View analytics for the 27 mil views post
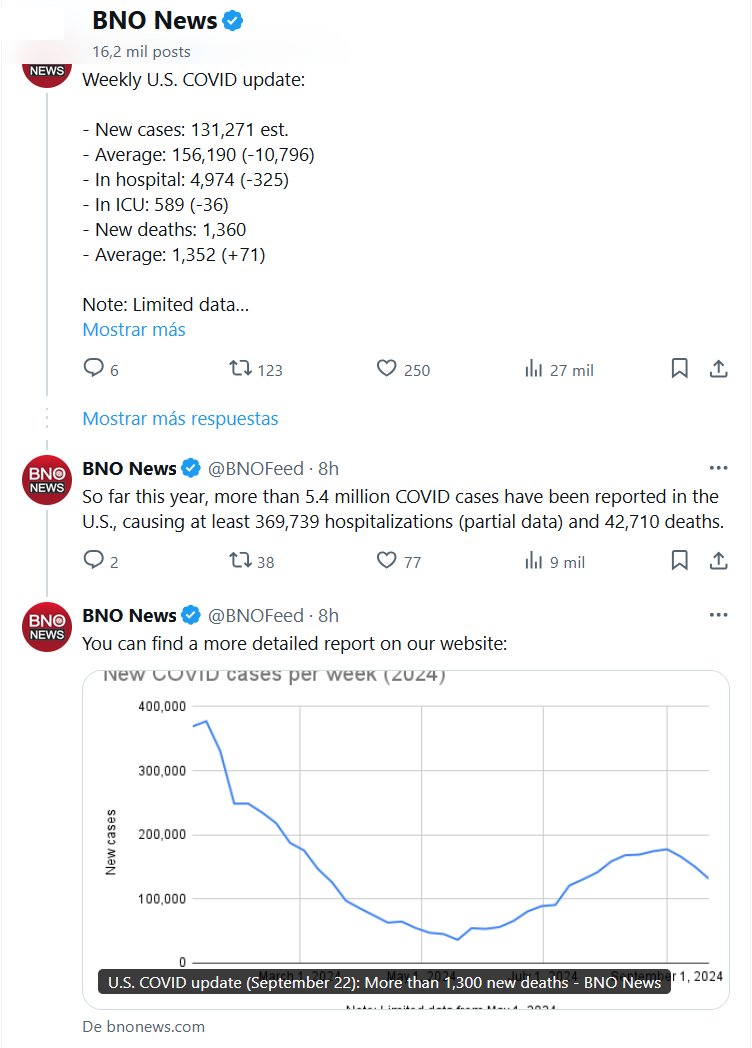This screenshot has width=752, height=1048. (534, 369)
